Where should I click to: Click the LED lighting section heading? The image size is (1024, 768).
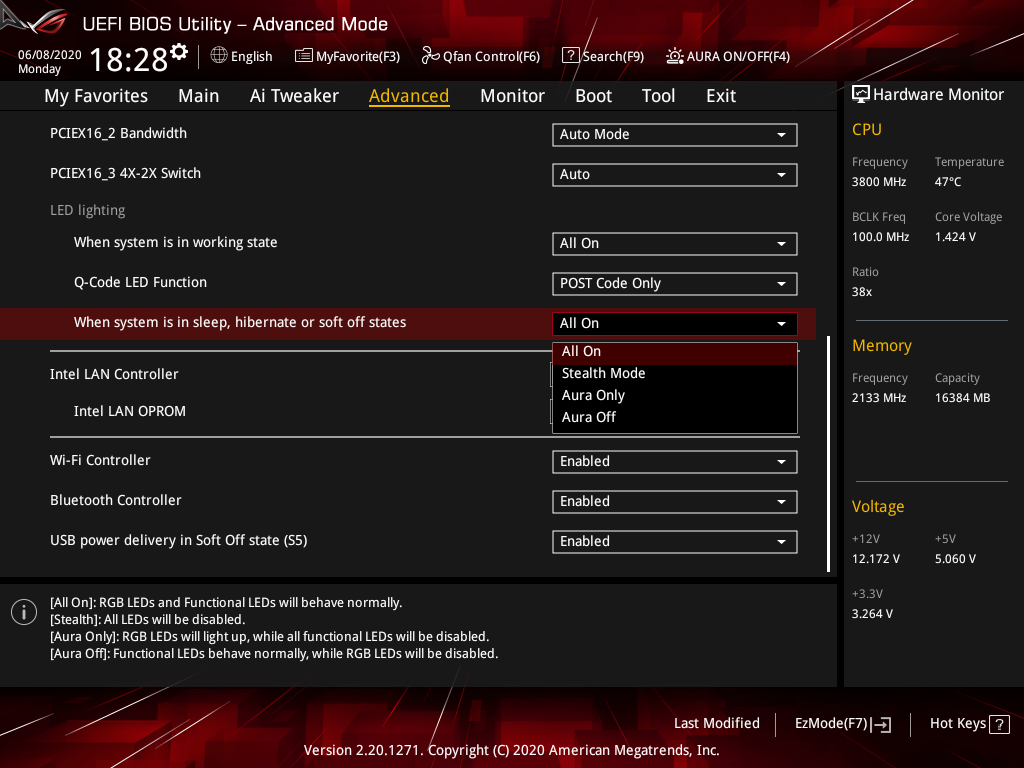(x=88, y=210)
